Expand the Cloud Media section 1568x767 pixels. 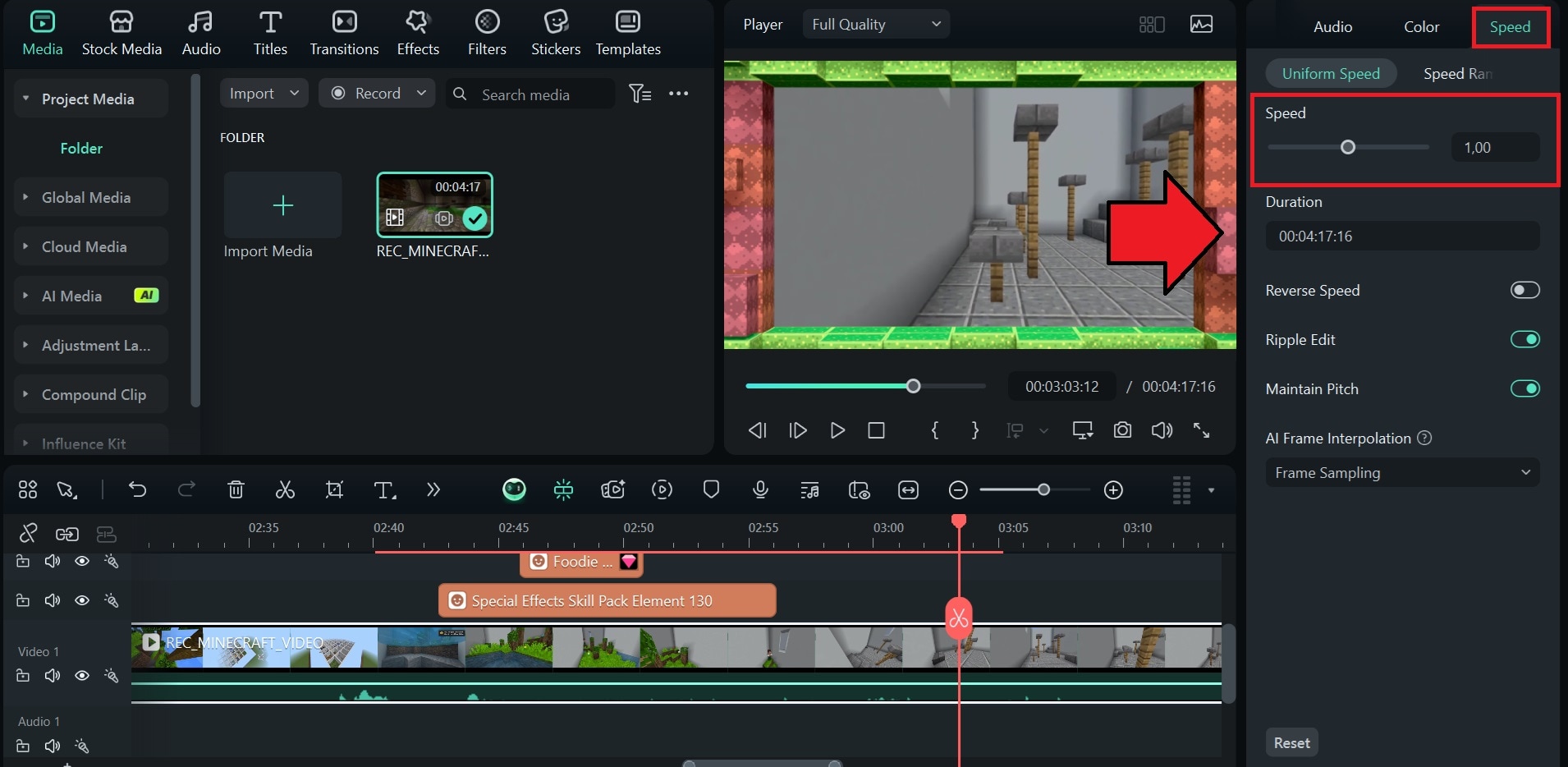tap(25, 246)
